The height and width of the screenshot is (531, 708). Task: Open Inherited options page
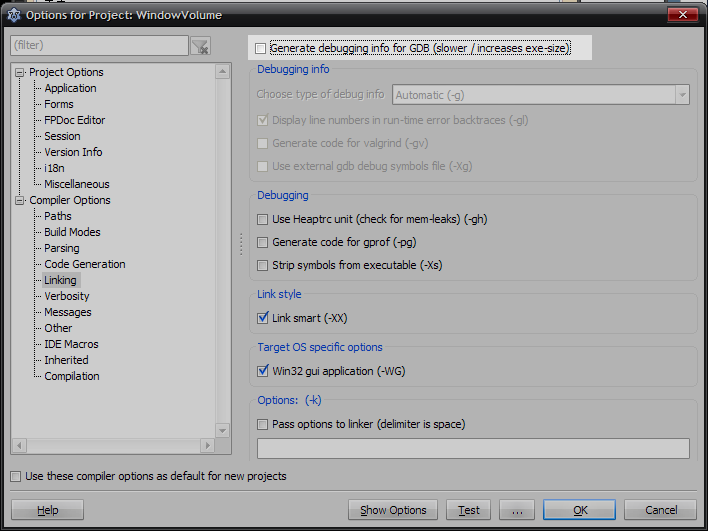click(66, 360)
